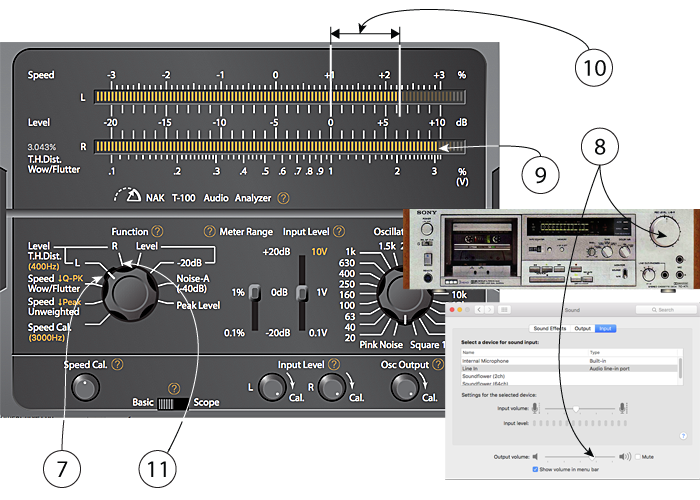This screenshot has width=700, height=500.
Task: Click the 0.1% meter range label
Action: point(234,333)
